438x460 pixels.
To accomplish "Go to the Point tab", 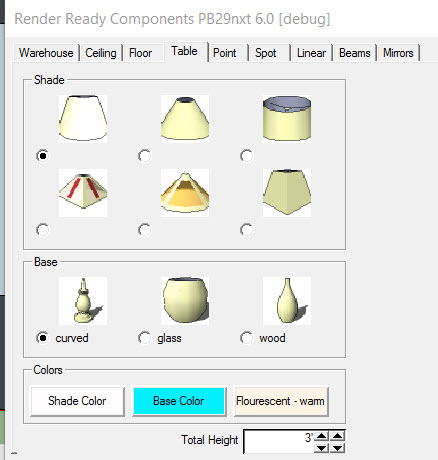I will 225,53.
